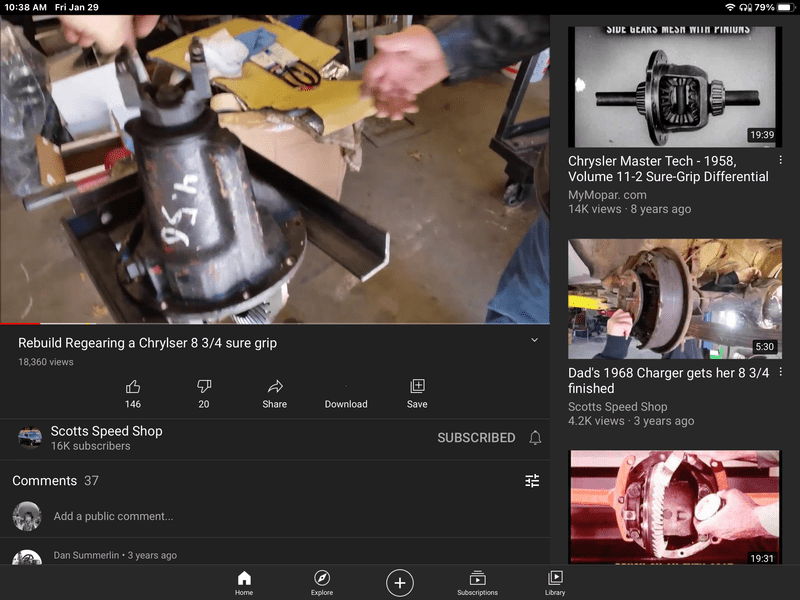Viewport: 800px width, 600px height.
Task: Expand the video description chevron
Action: coord(534,341)
